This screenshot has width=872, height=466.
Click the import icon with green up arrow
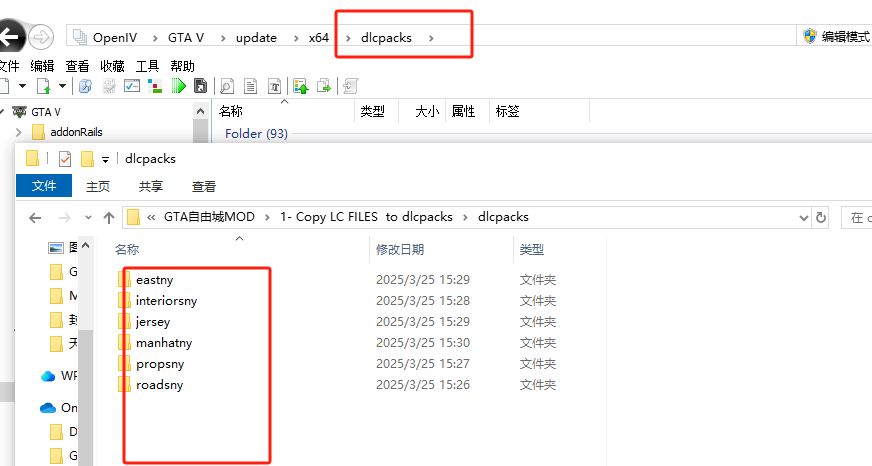301,86
